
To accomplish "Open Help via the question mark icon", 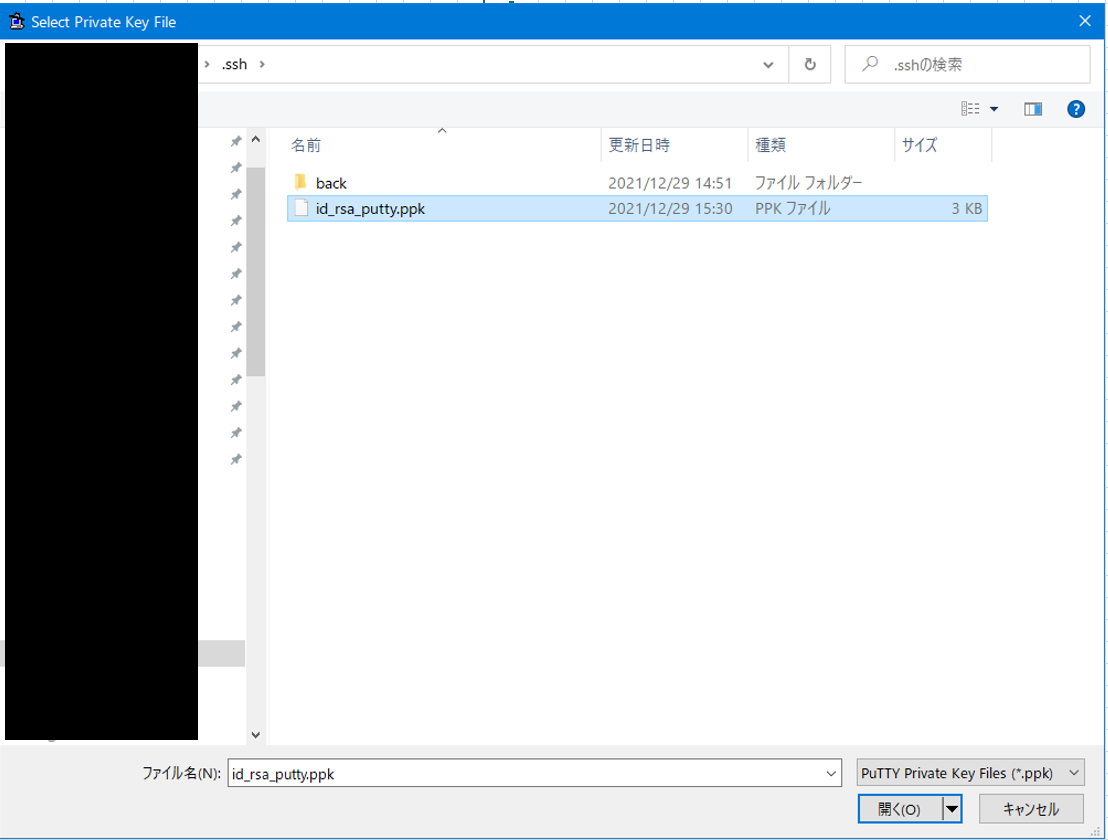I will coord(1076,109).
